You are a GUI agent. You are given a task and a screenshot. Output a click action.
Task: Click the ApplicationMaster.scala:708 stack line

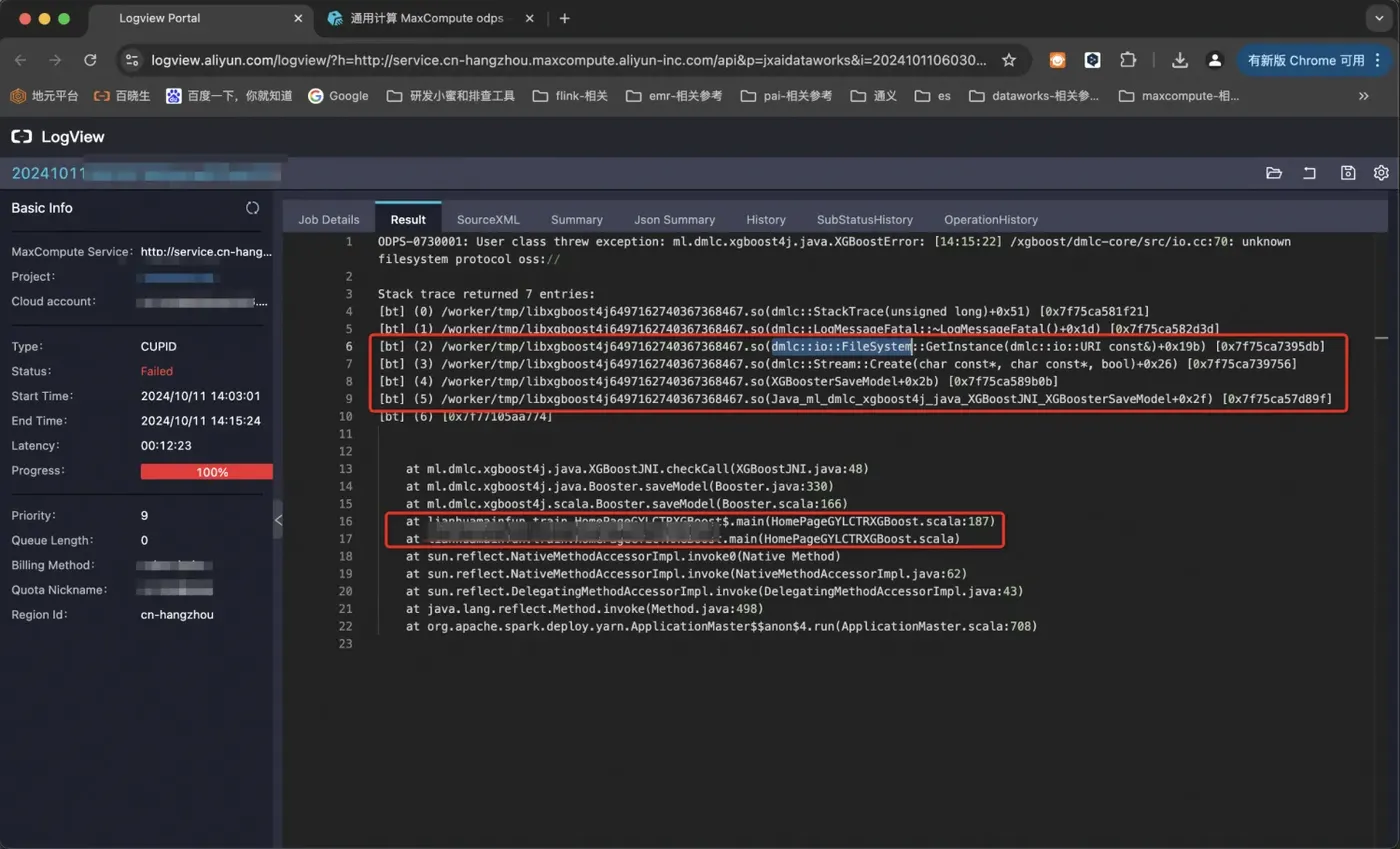pyautogui.click(x=721, y=626)
